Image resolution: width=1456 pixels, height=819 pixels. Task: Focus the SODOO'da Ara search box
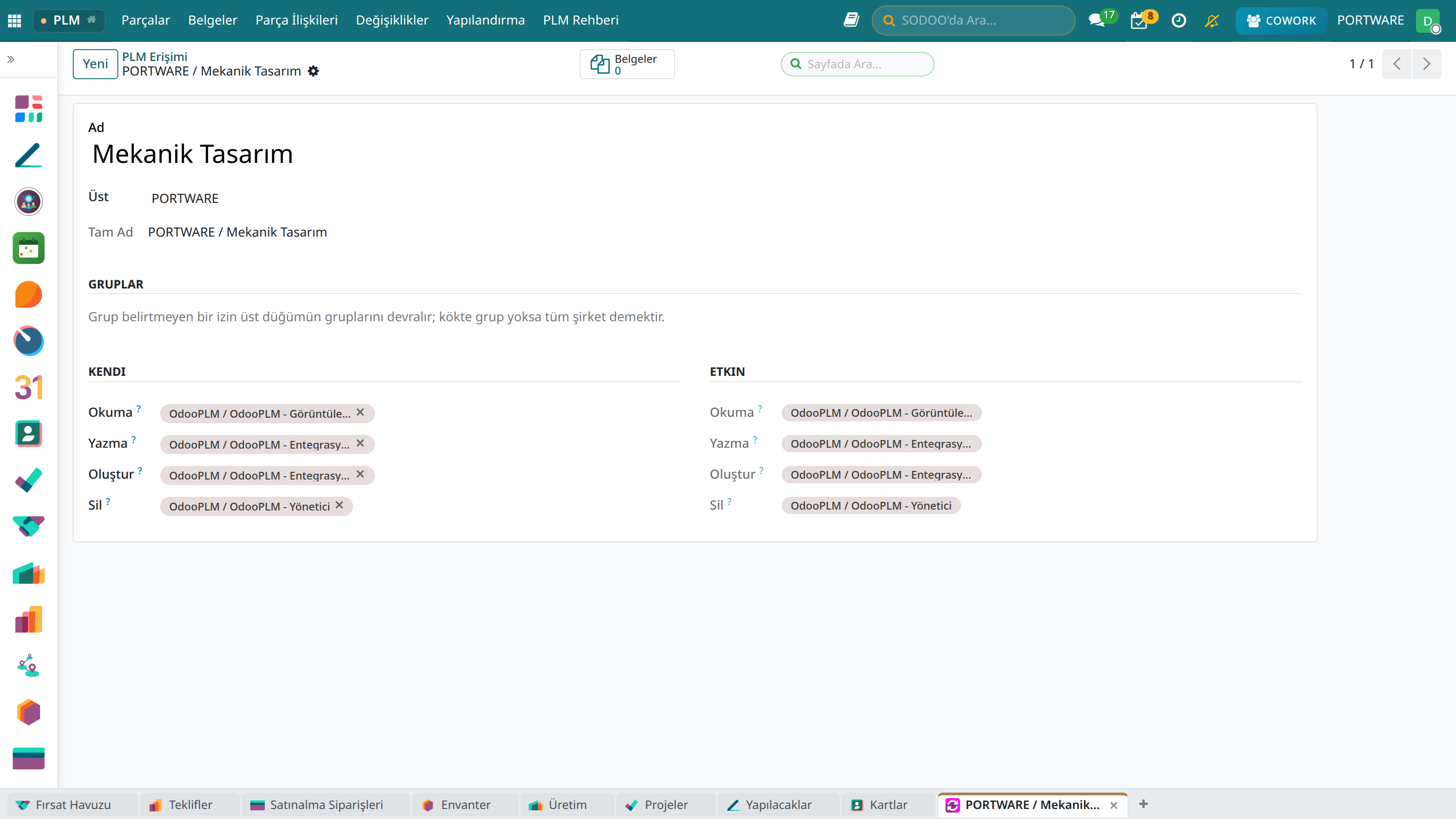point(973,20)
